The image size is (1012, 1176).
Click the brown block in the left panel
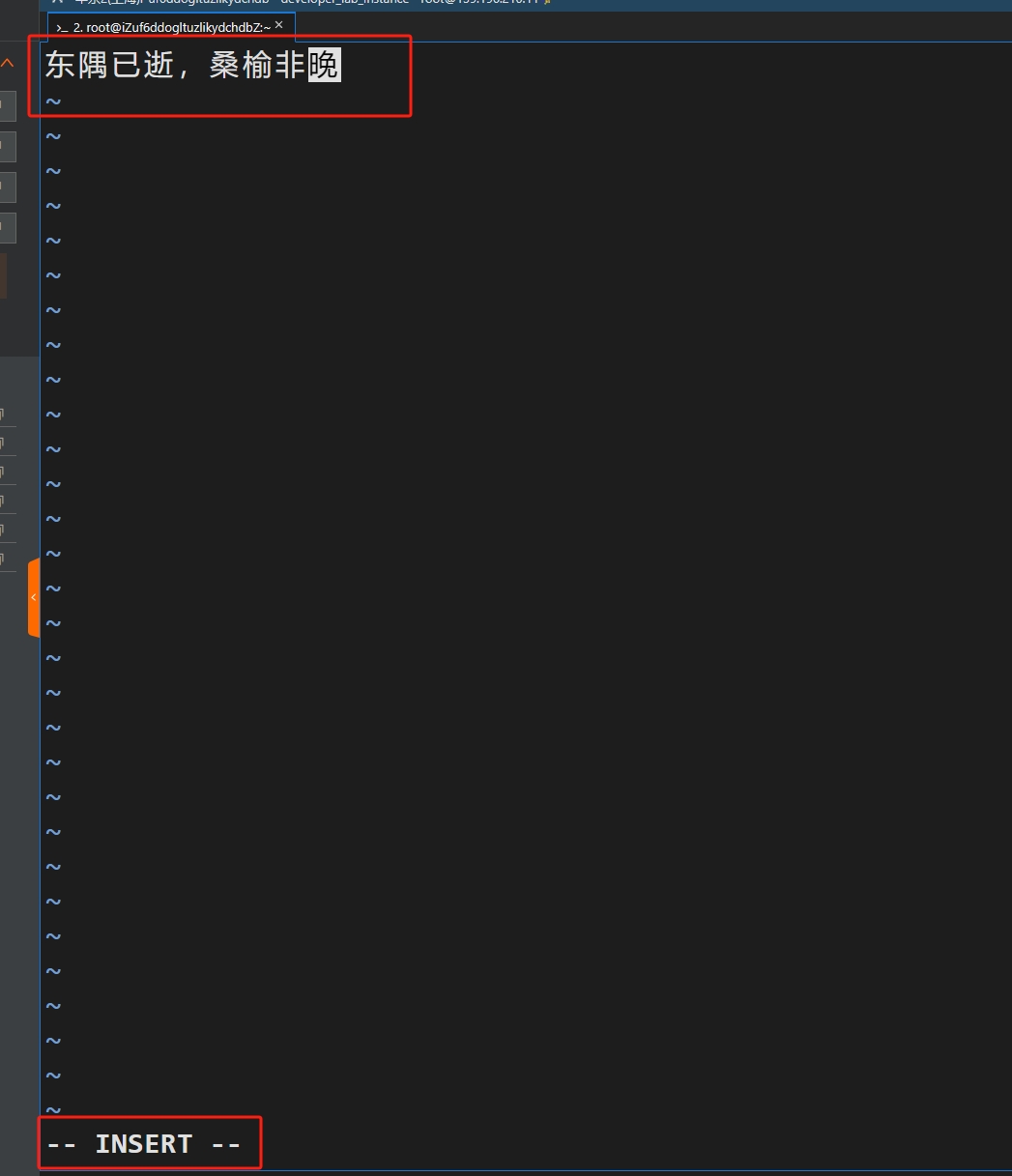[3, 276]
